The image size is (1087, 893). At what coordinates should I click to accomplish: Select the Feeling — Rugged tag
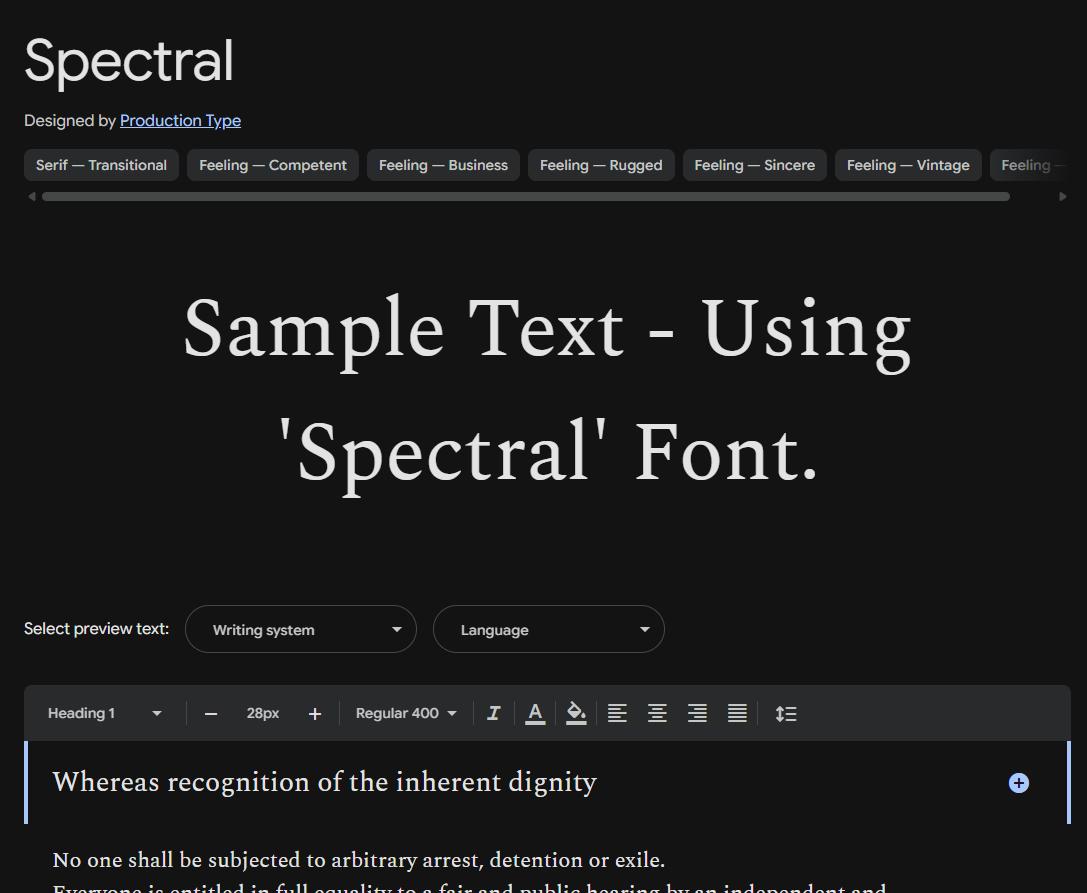tap(601, 165)
